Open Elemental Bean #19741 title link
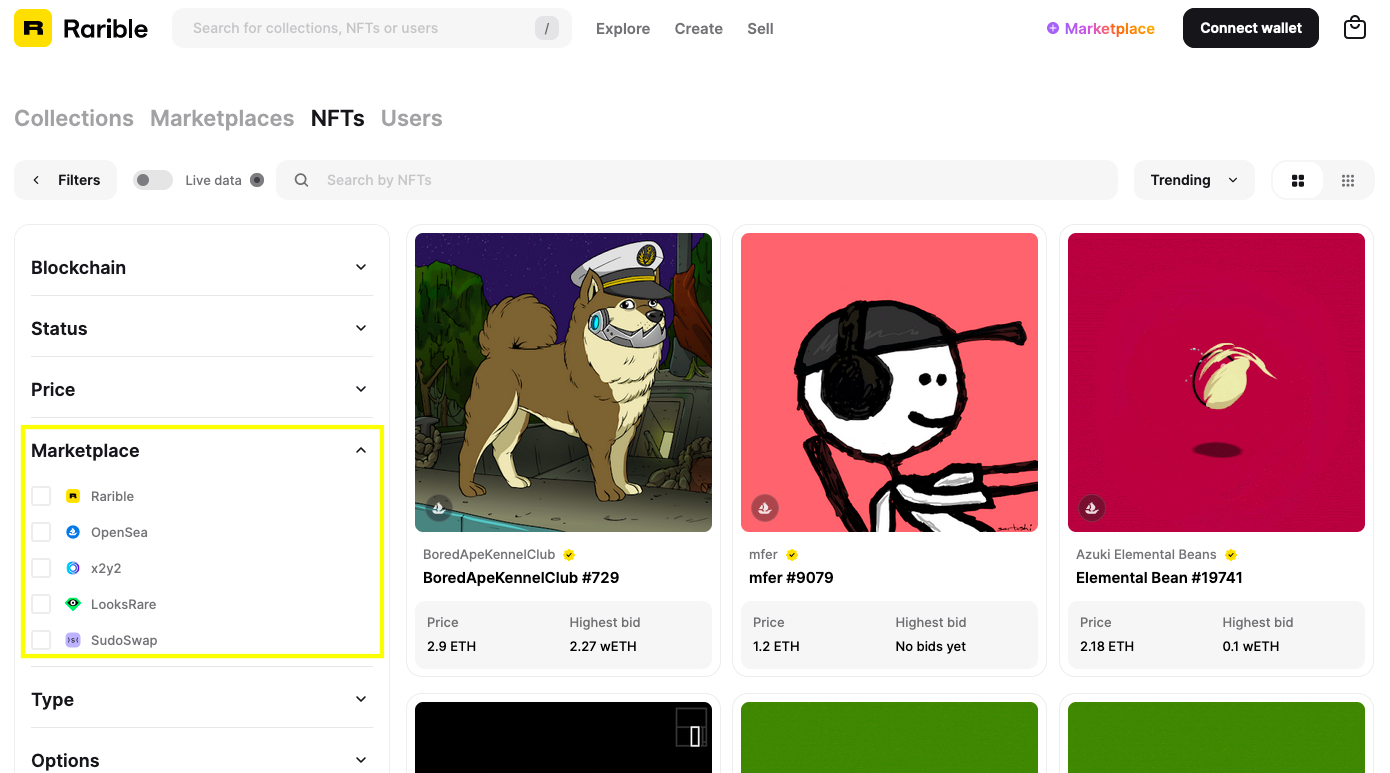This screenshot has width=1390, height=773. pyautogui.click(x=1161, y=578)
